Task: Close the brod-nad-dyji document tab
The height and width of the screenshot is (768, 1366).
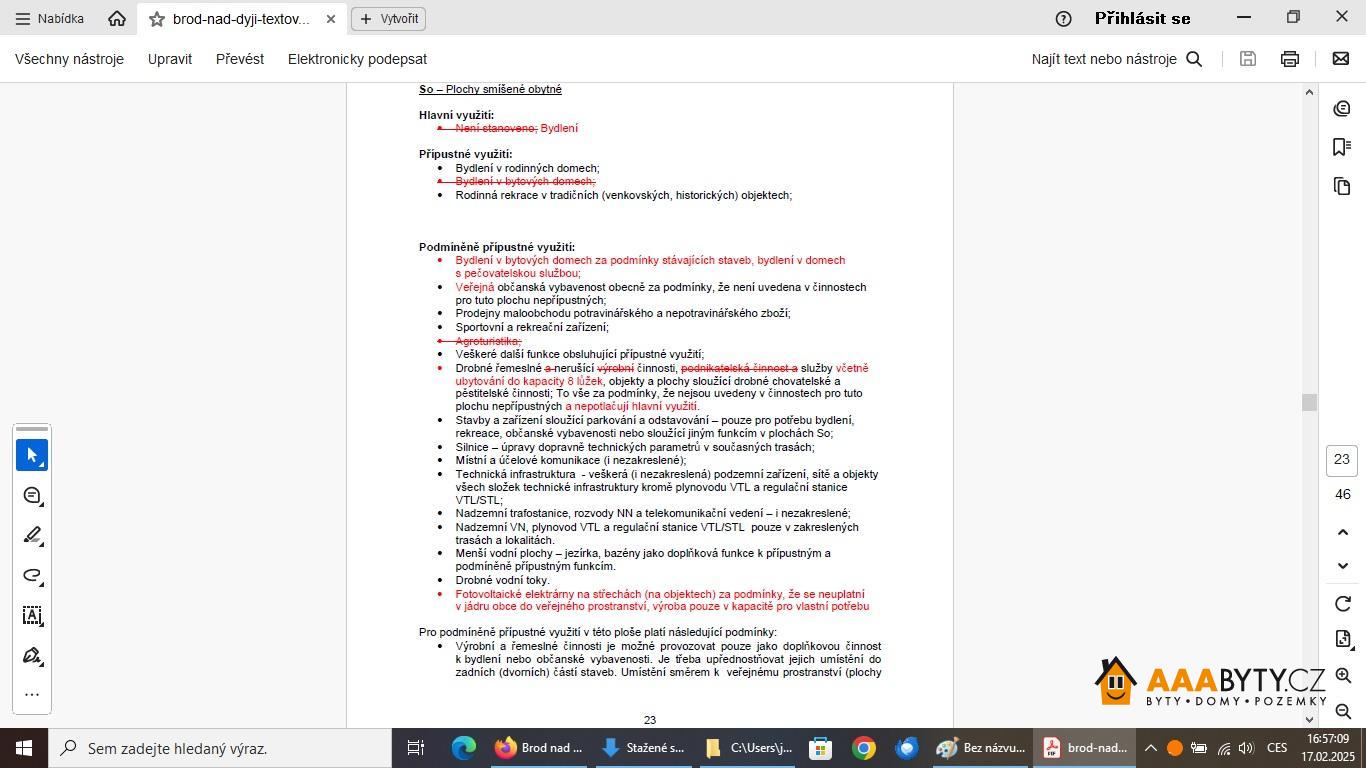Action: 331,19
